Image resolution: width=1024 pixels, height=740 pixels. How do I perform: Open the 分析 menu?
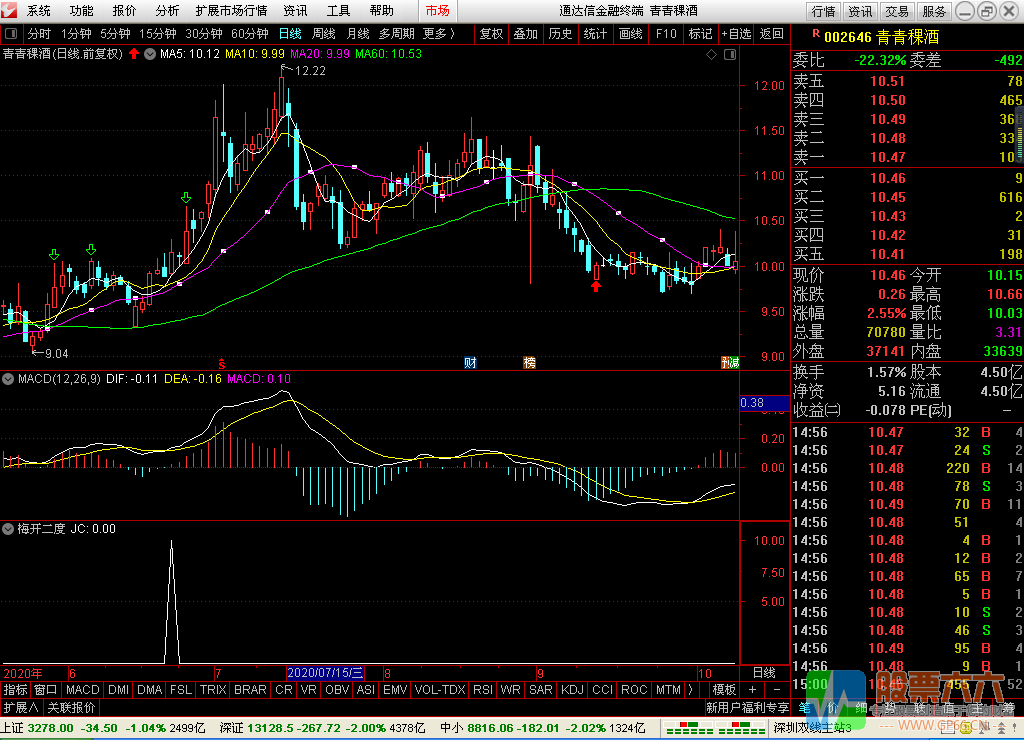(x=168, y=11)
